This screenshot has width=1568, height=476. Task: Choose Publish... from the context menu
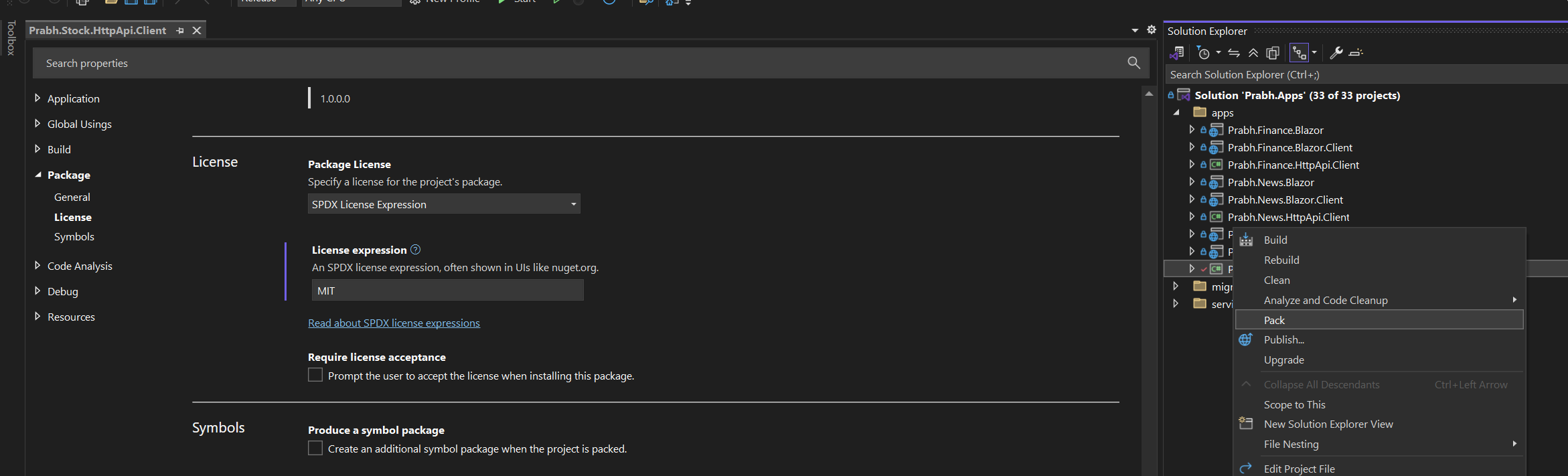click(1379, 339)
